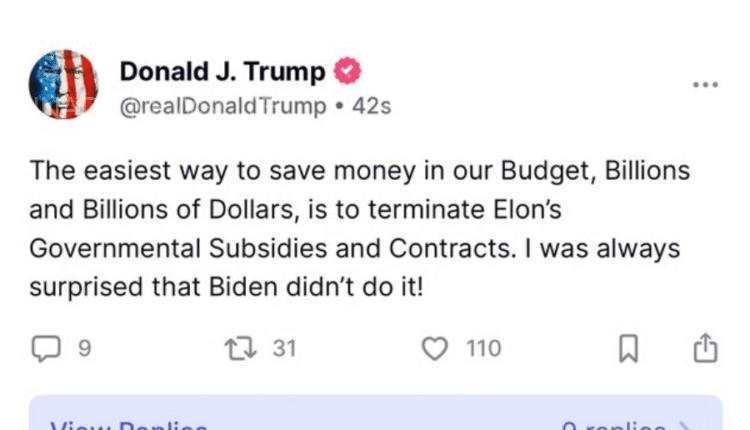Click the first post line starting 'The easiest way'
This screenshot has width=750, height=430.
click(x=360, y=170)
